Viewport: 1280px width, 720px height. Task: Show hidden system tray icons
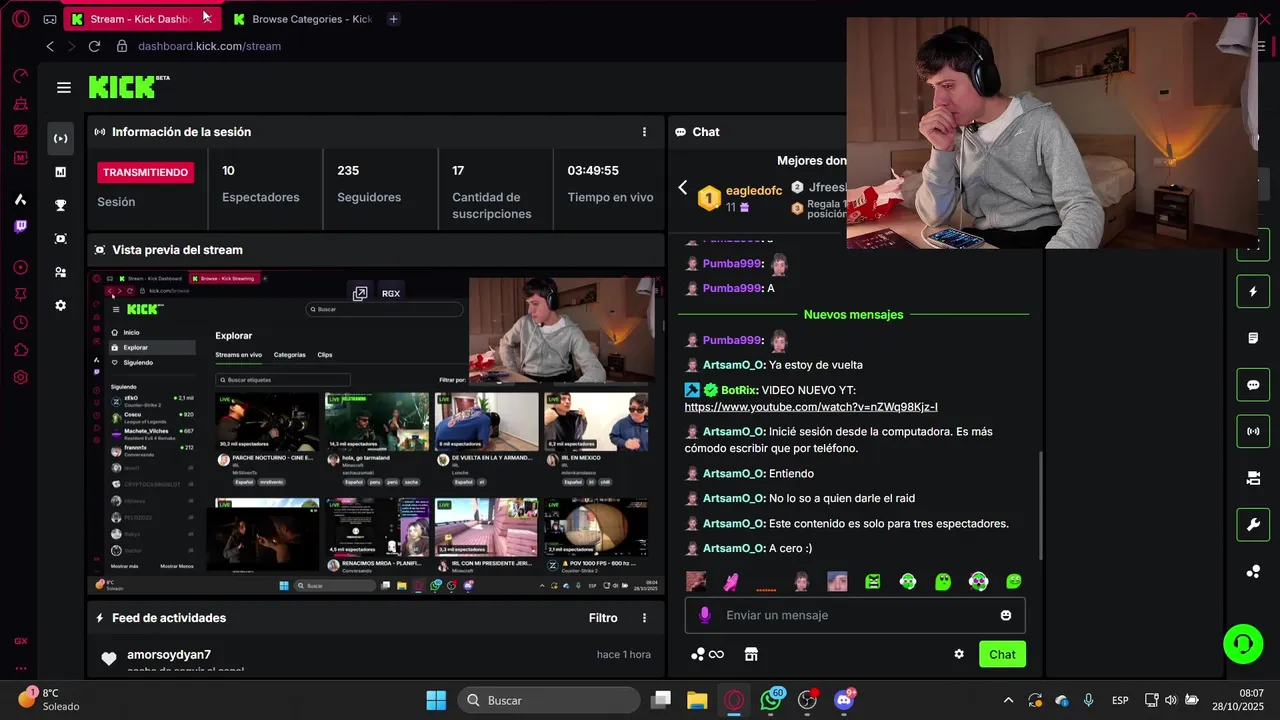[x=1008, y=700]
